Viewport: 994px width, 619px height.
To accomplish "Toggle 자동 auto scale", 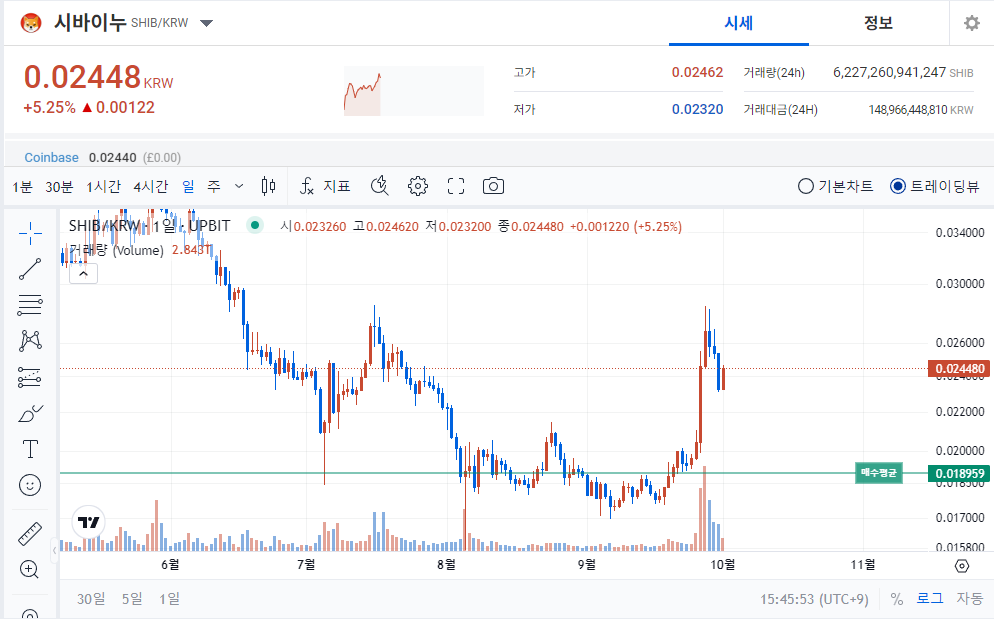I will [969, 598].
